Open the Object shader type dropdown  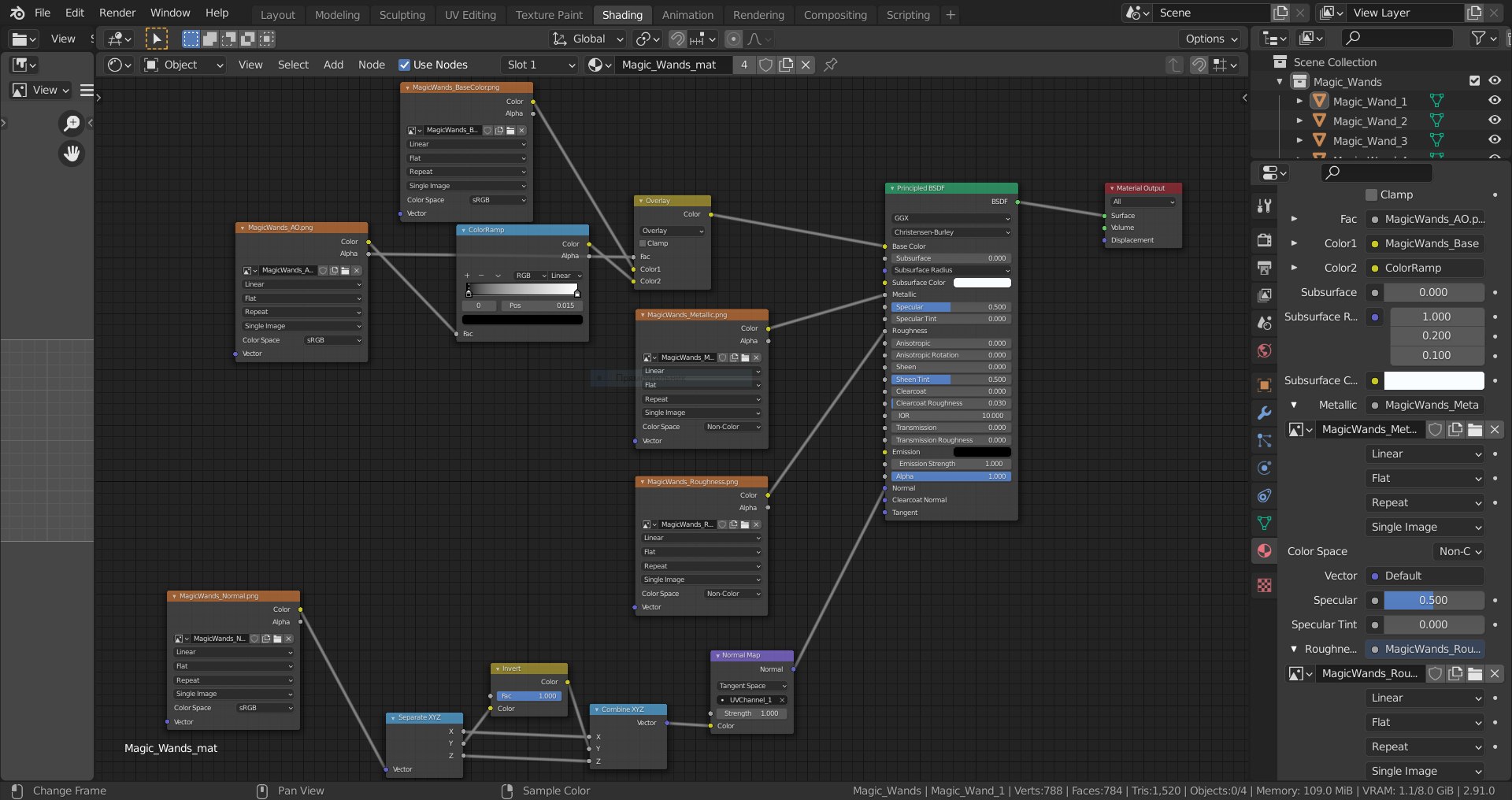[x=183, y=65]
